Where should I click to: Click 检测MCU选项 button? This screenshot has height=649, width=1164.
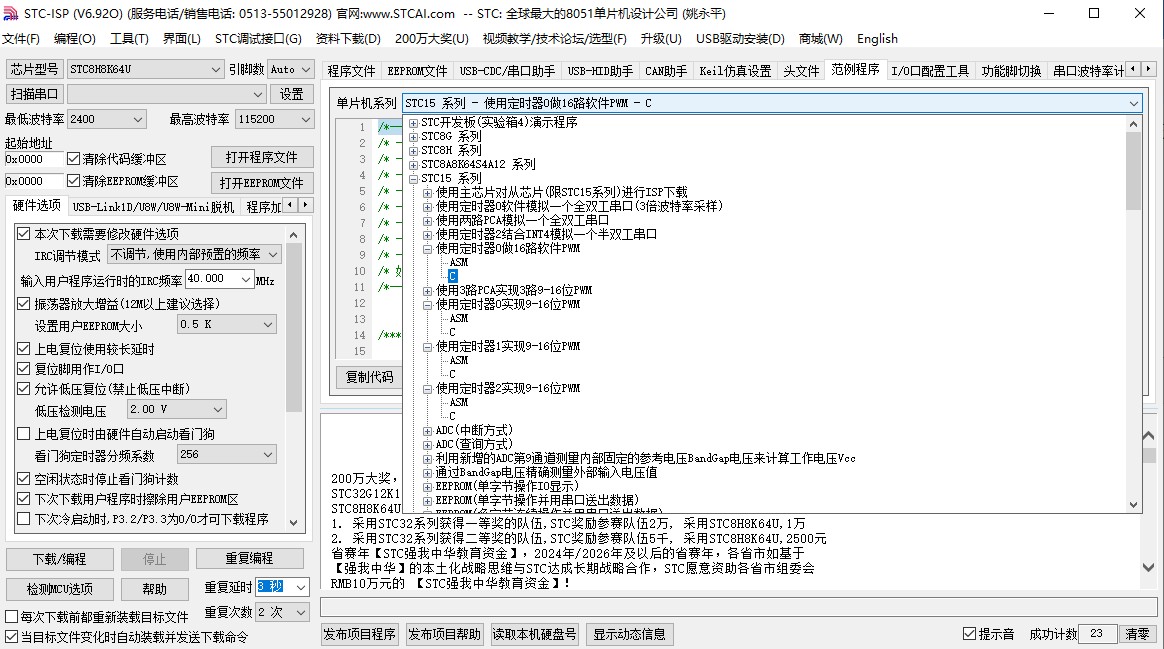click(x=59, y=589)
